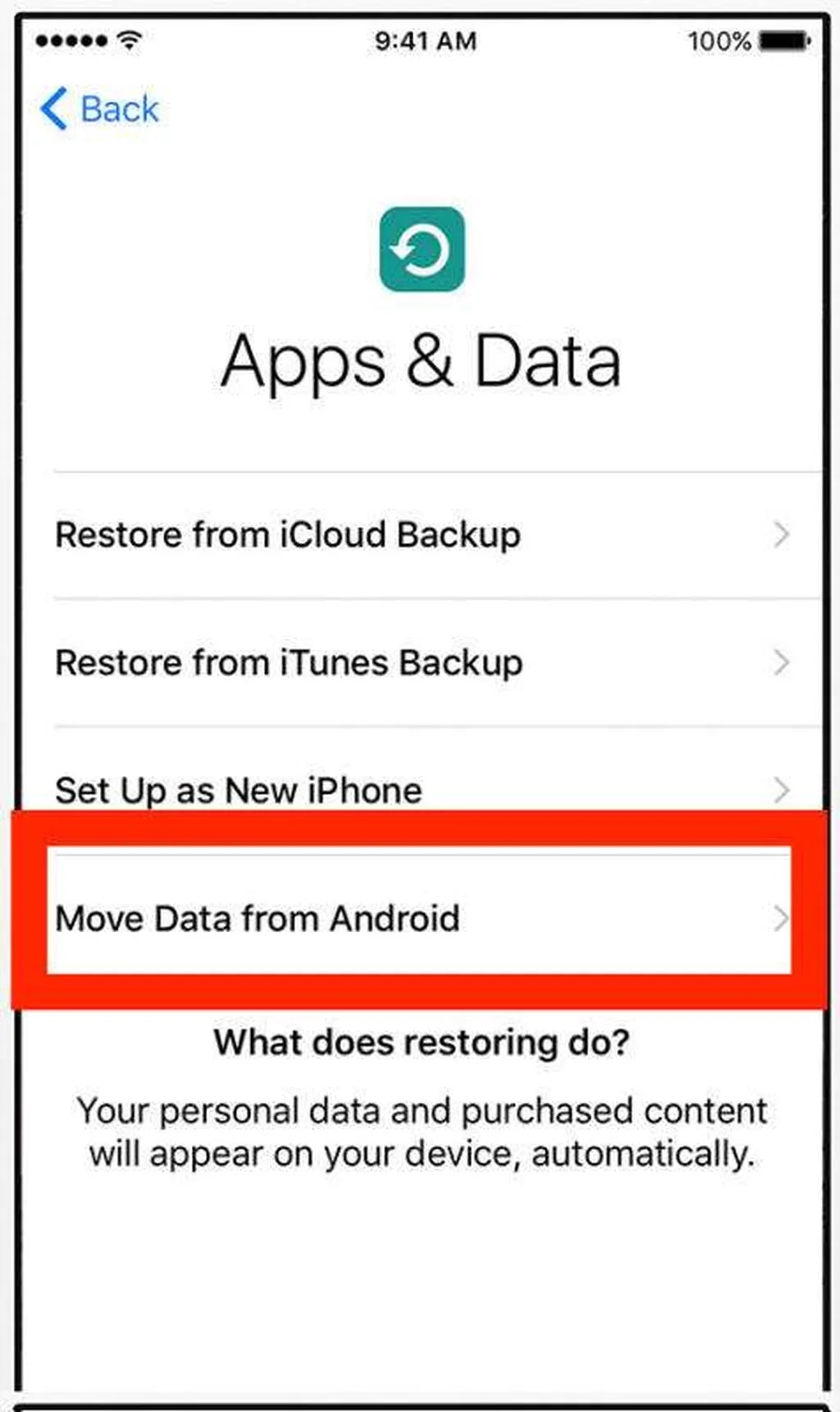The image size is (840, 1412).
Task: Select Restore from iTunes Backup
Action: click(437, 663)
